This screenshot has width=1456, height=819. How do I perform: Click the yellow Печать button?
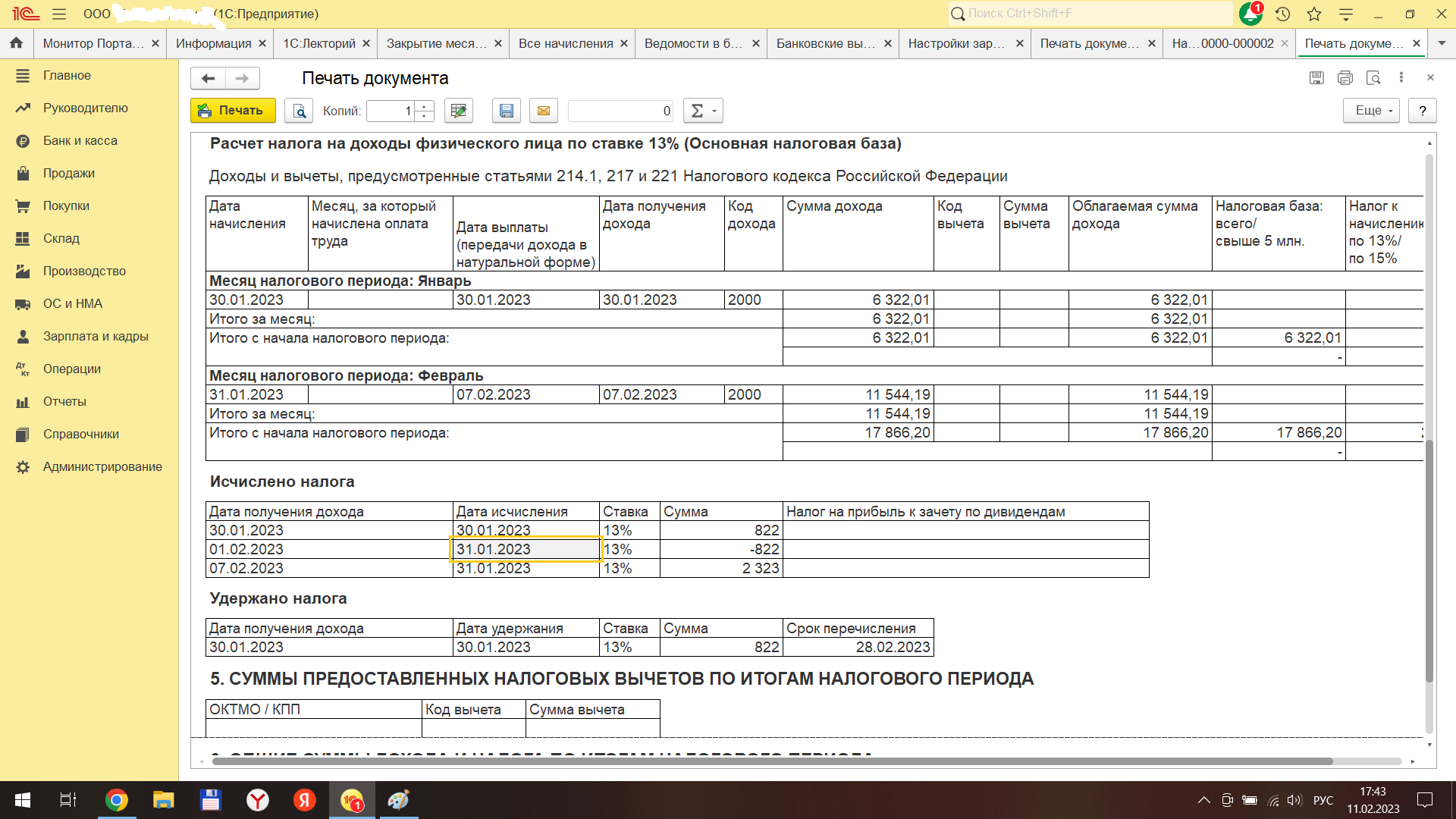pyautogui.click(x=232, y=111)
